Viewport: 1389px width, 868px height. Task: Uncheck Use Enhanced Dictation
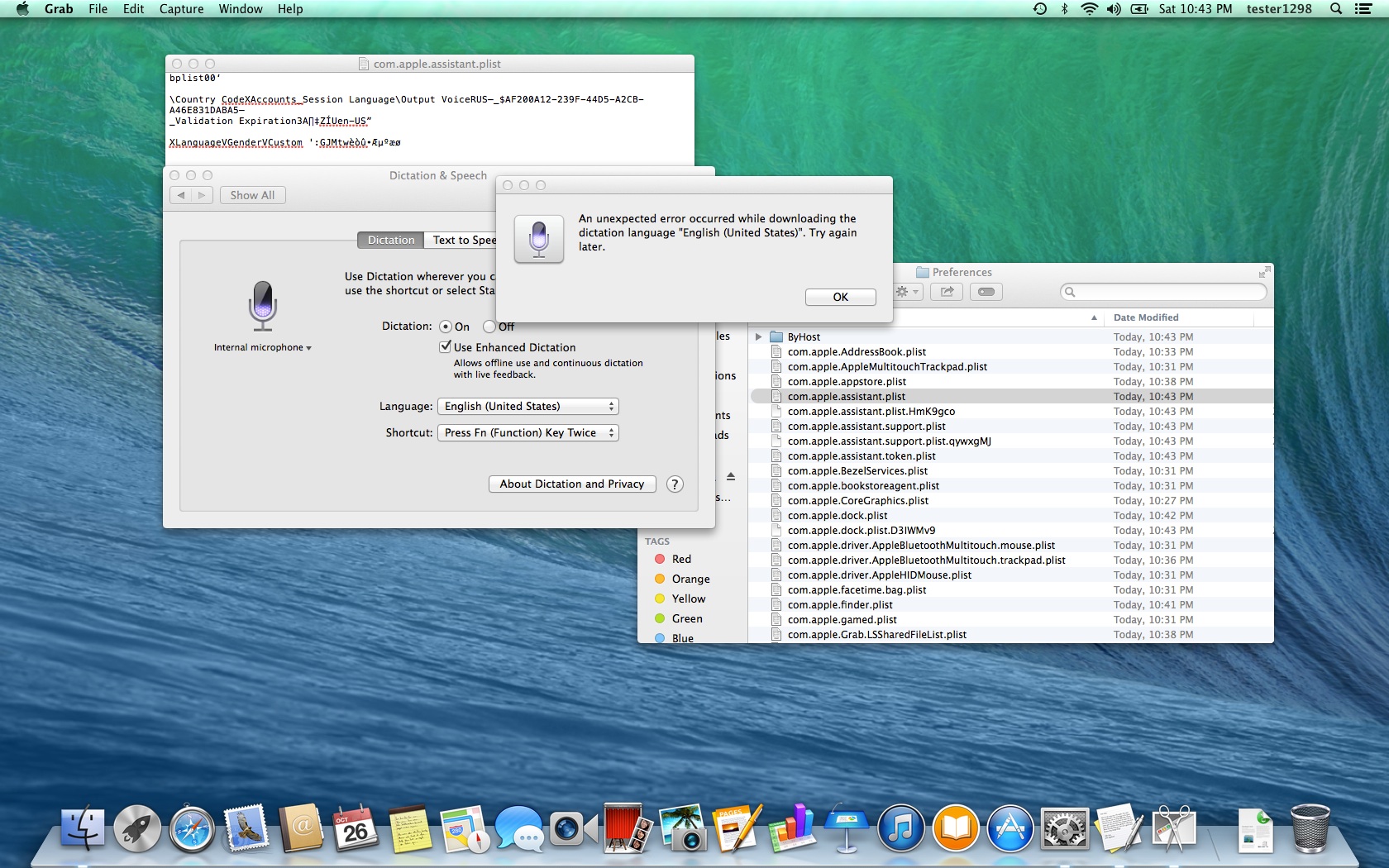pos(446,347)
